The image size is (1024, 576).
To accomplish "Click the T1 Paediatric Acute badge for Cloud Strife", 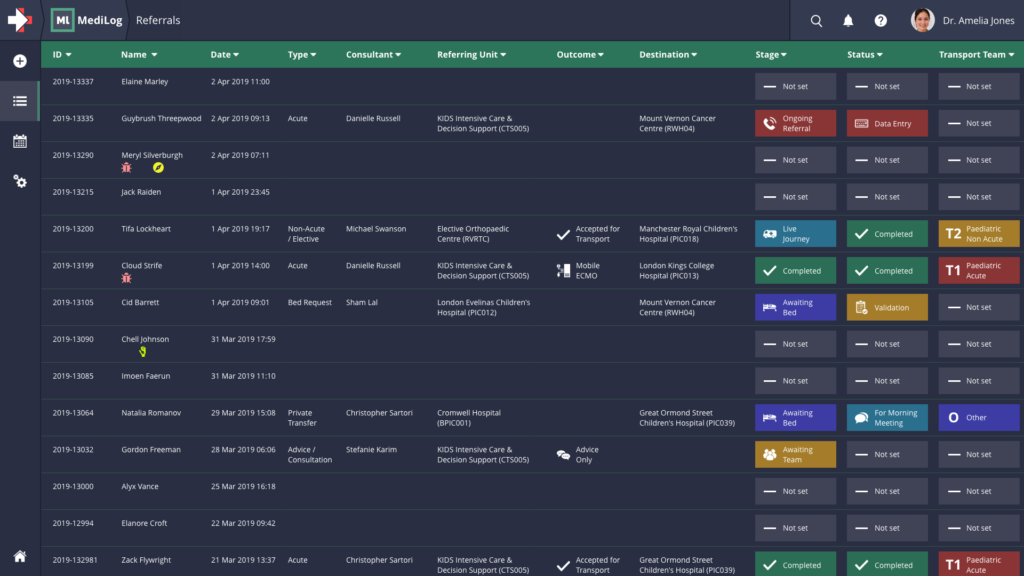I will coord(978,270).
